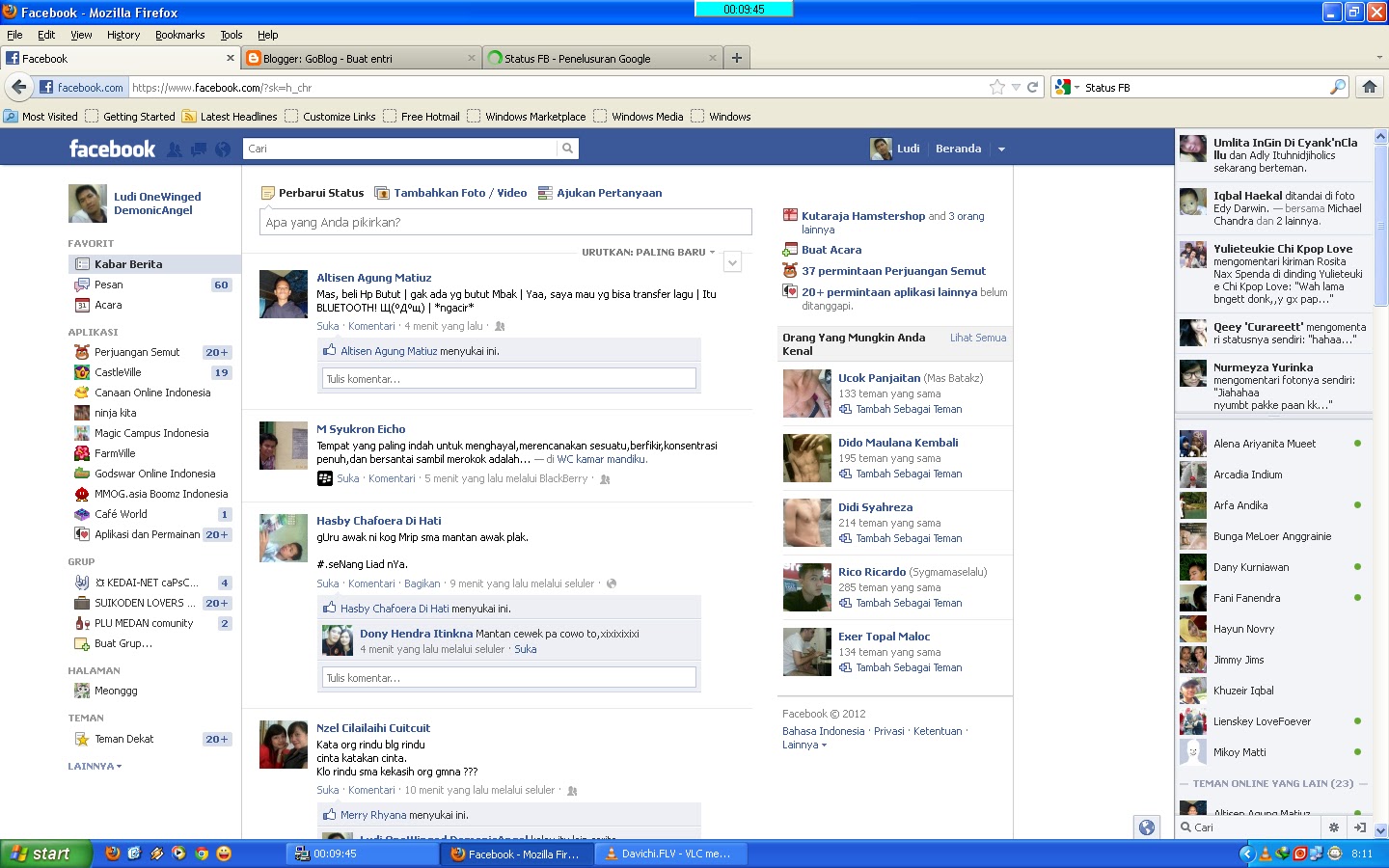Open Firefox from the quick launch icon
Image resolution: width=1389 pixels, height=868 pixels.
pos(113,854)
